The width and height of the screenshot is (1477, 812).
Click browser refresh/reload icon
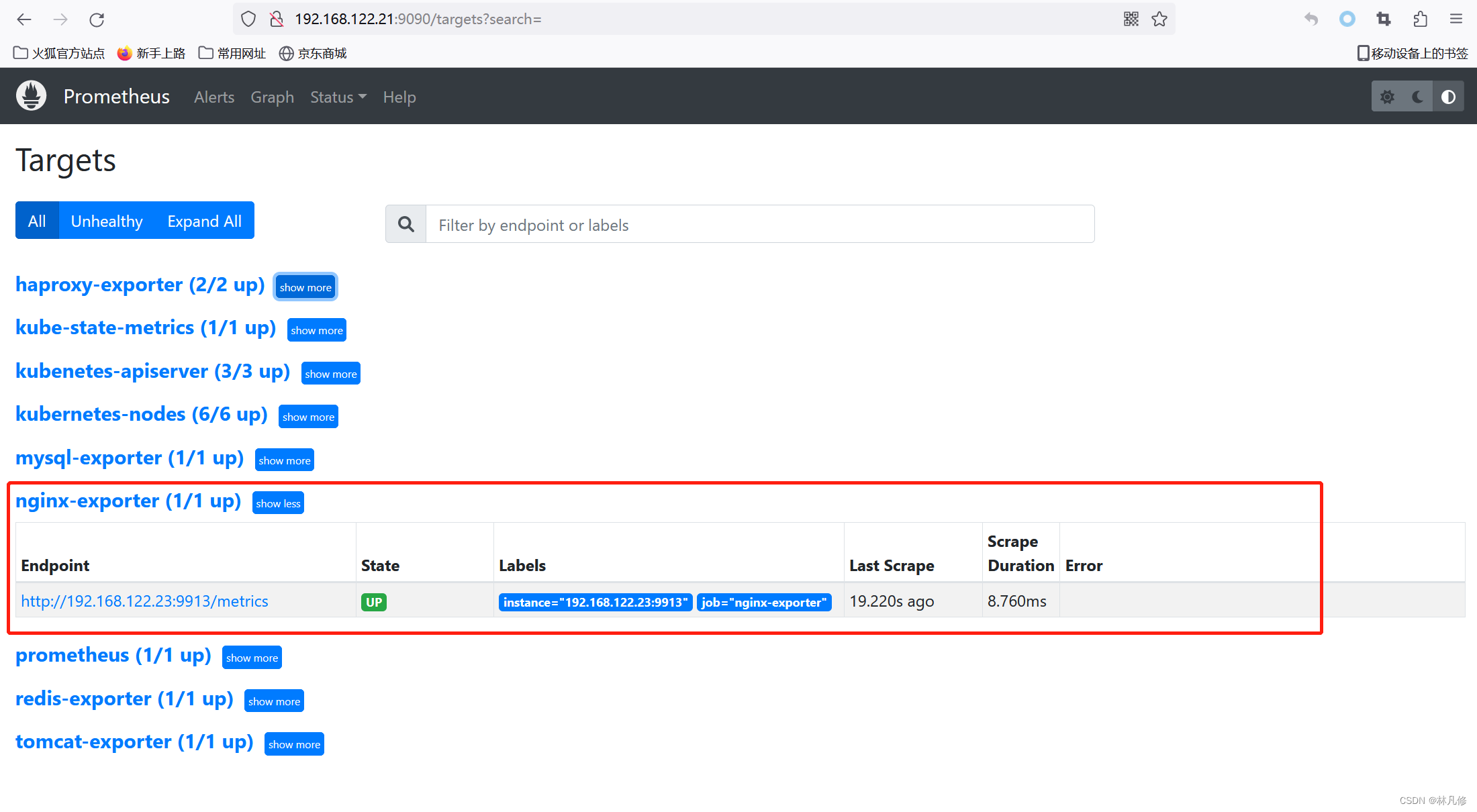[95, 19]
